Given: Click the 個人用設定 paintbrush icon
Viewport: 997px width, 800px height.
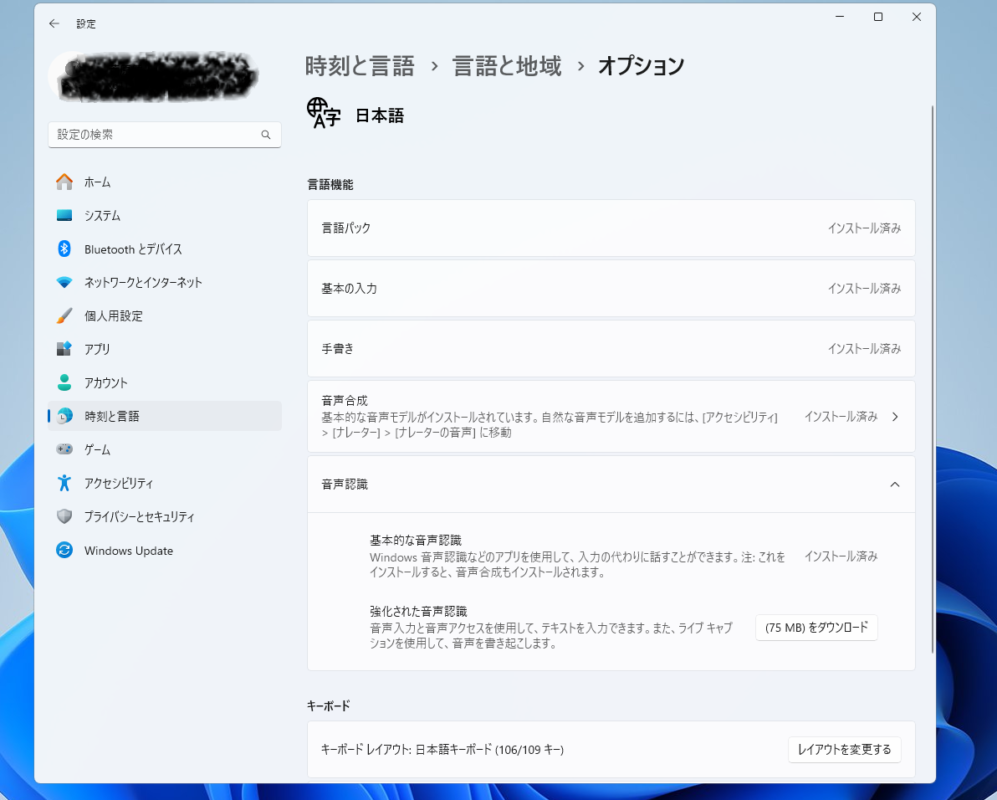Looking at the screenshot, I should 64,315.
